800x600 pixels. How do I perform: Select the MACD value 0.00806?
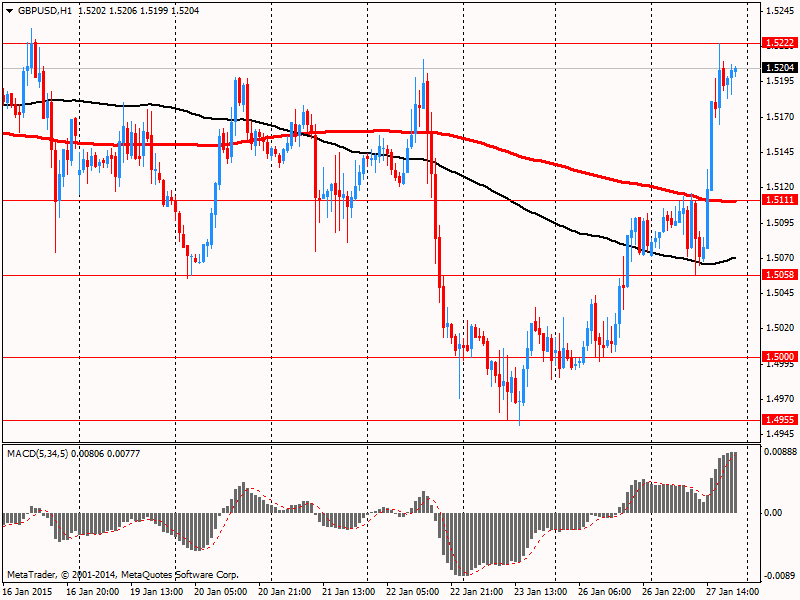point(88,454)
